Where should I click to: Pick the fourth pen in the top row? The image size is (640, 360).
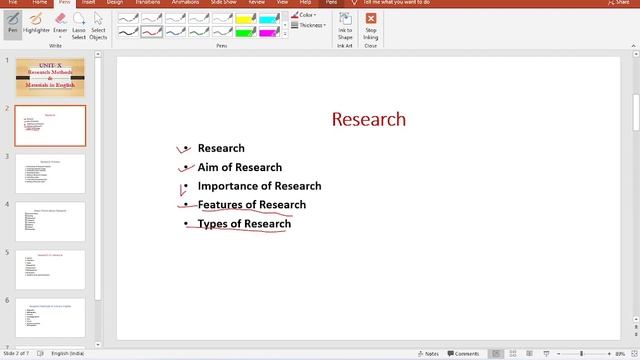click(x=199, y=18)
